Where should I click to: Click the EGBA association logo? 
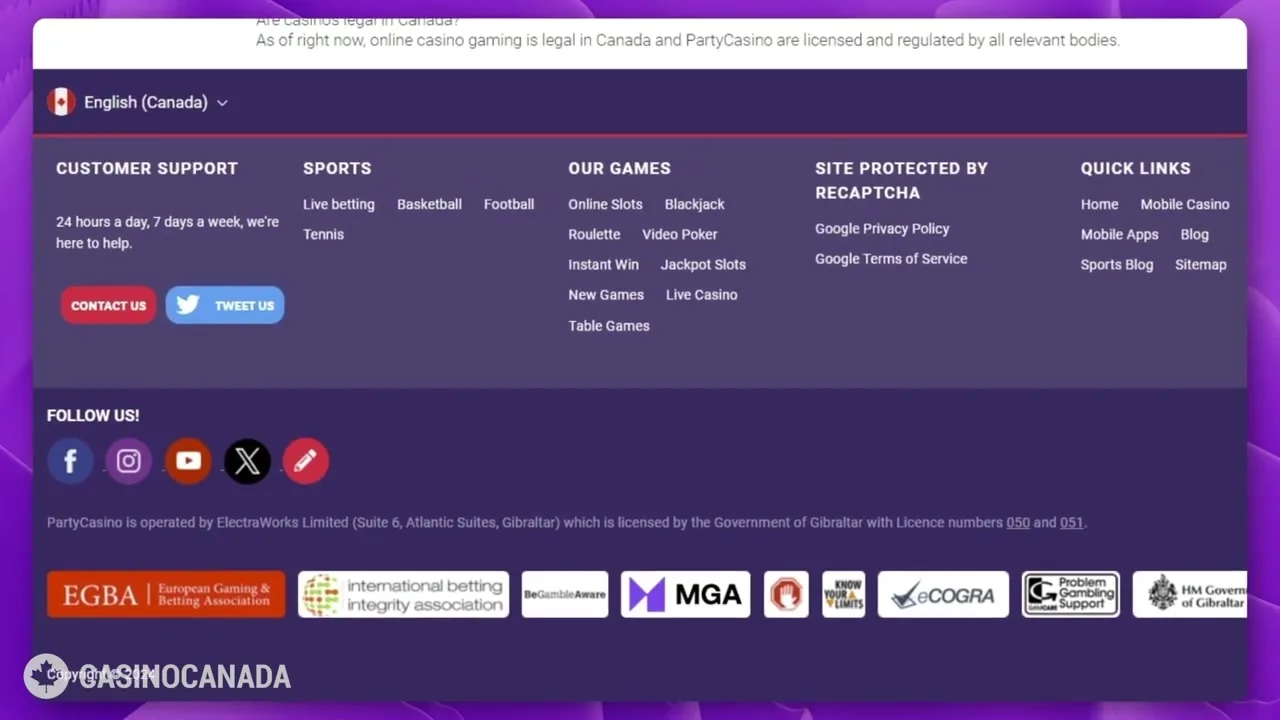pyautogui.click(x=166, y=594)
